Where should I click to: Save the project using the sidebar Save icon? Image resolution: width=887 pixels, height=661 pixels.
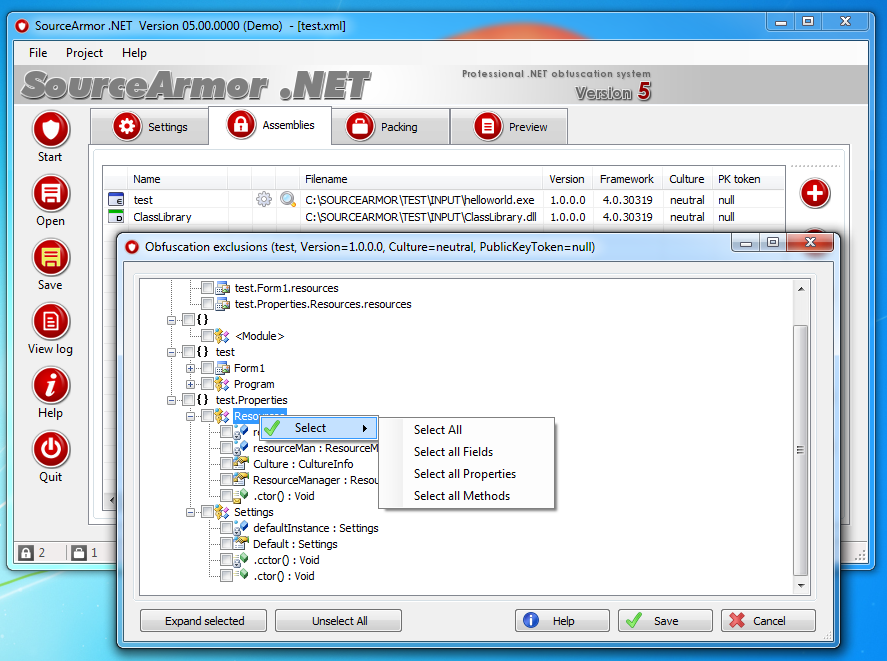tap(51, 257)
